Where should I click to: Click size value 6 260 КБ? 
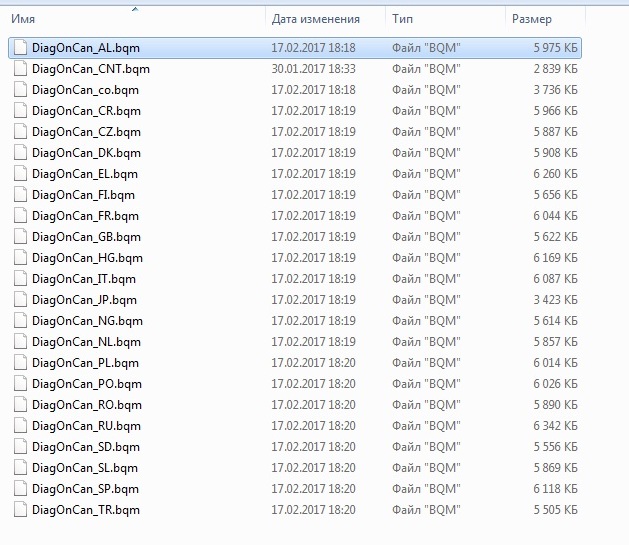tap(556, 174)
